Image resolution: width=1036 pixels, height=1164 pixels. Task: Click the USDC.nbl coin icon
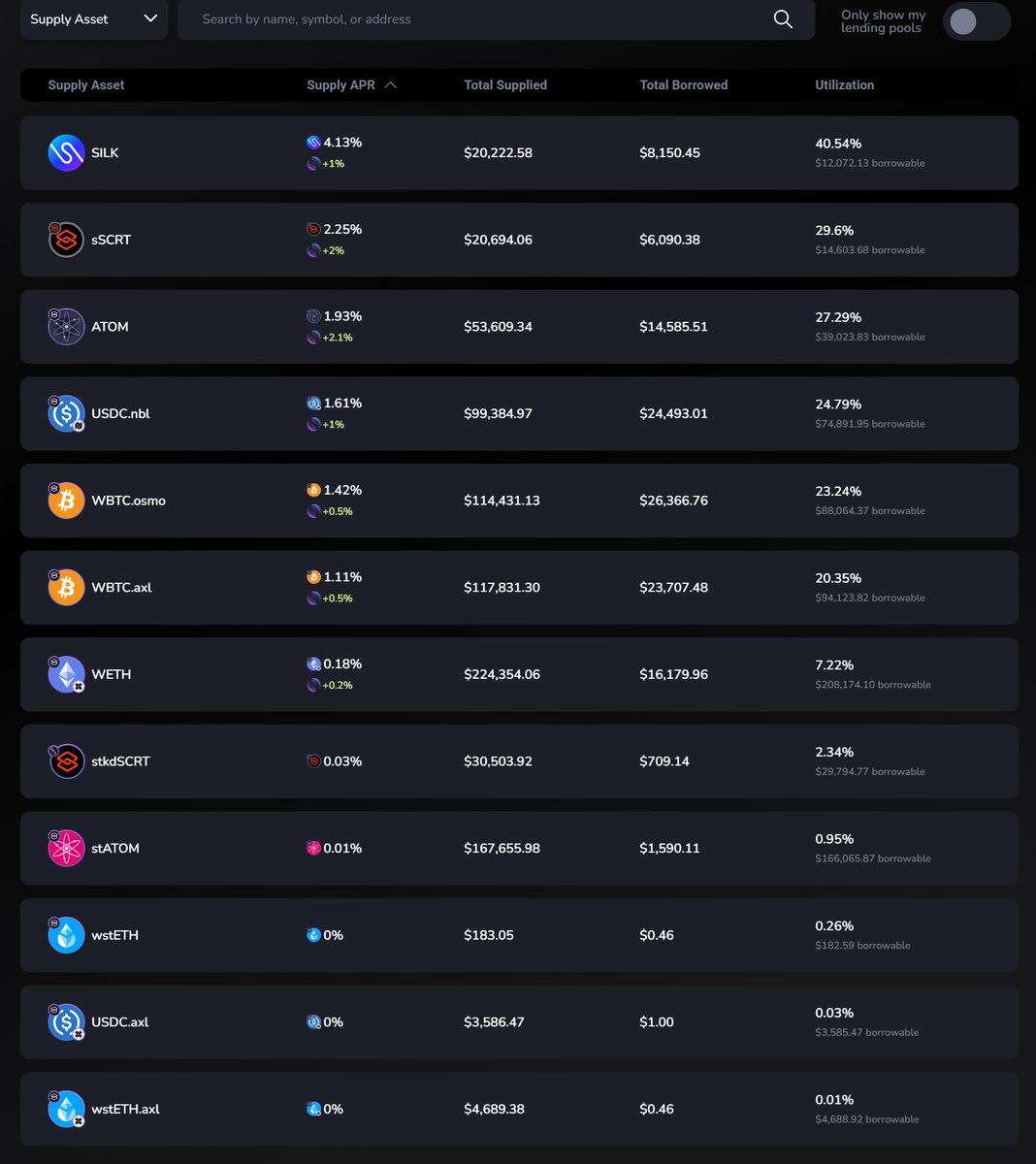[66, 413]
